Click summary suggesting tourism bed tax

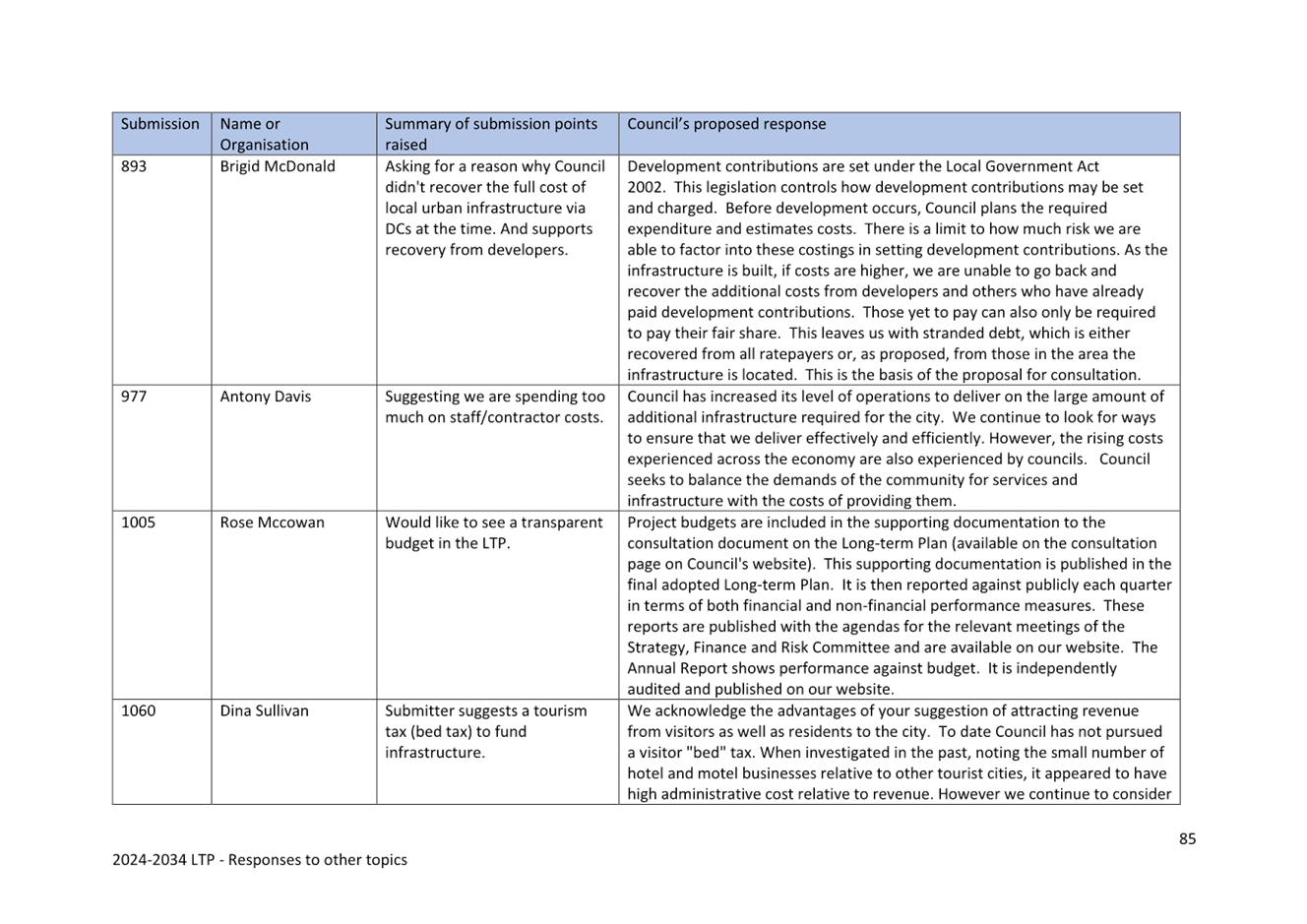pyautogui.click(x=486, y=731)
